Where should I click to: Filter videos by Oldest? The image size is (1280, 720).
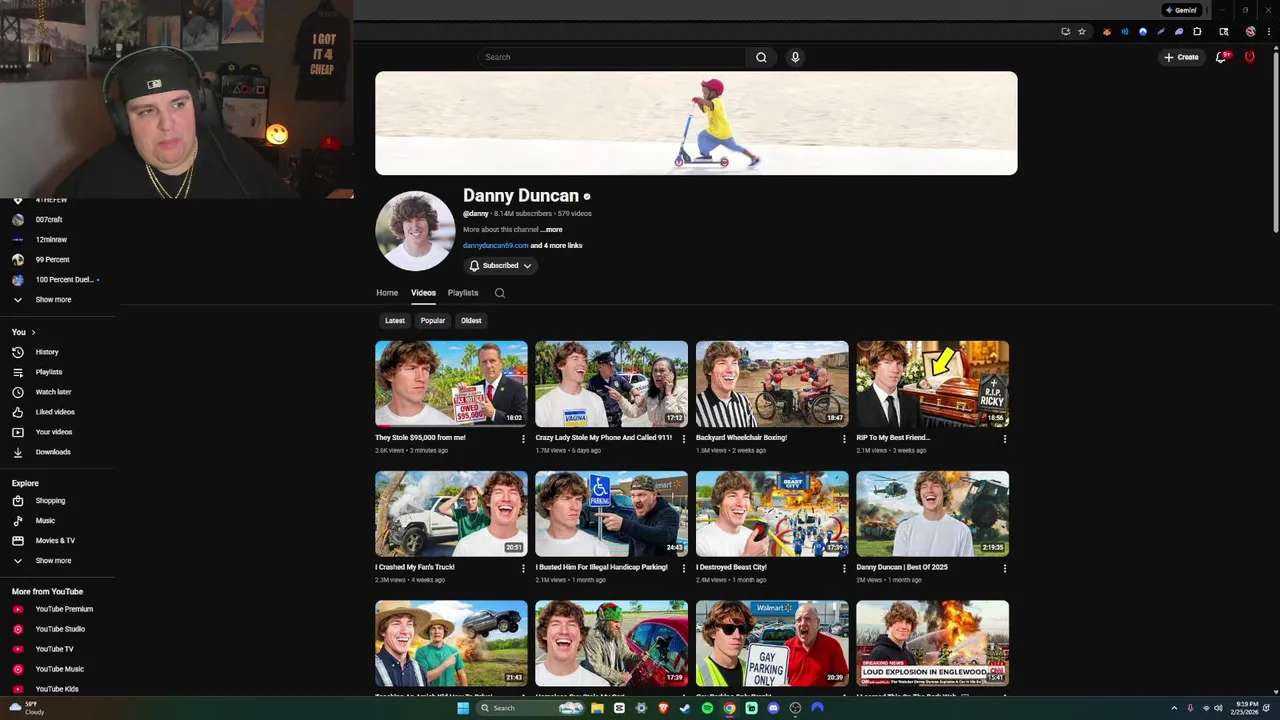pyautogui.click(x=471, y=321)
